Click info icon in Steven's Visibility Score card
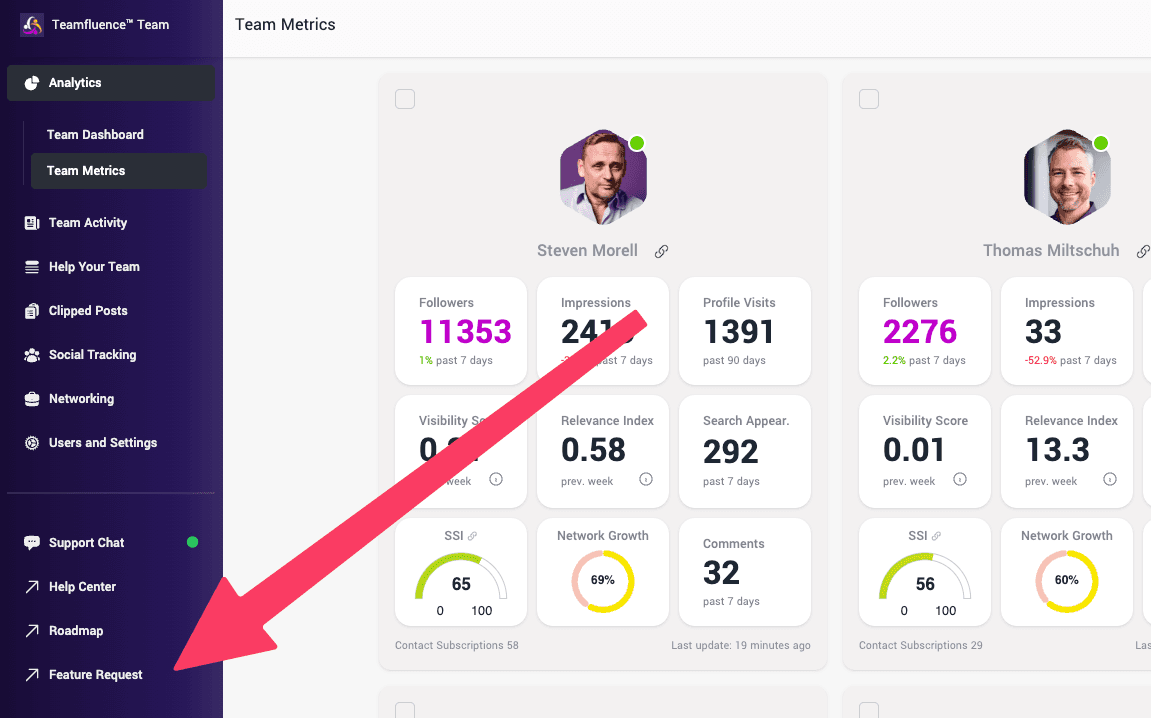 [496, 479]
